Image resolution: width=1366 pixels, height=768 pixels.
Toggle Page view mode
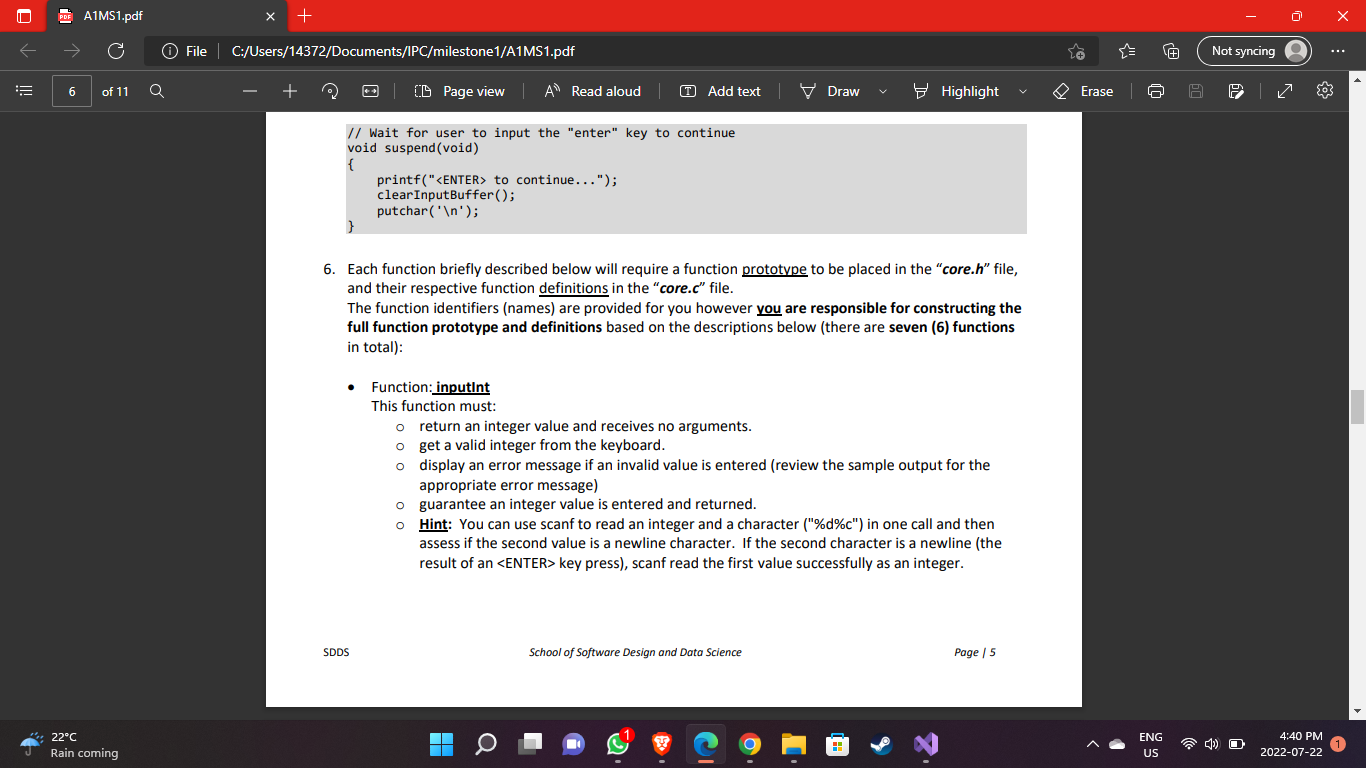point(459,91)
